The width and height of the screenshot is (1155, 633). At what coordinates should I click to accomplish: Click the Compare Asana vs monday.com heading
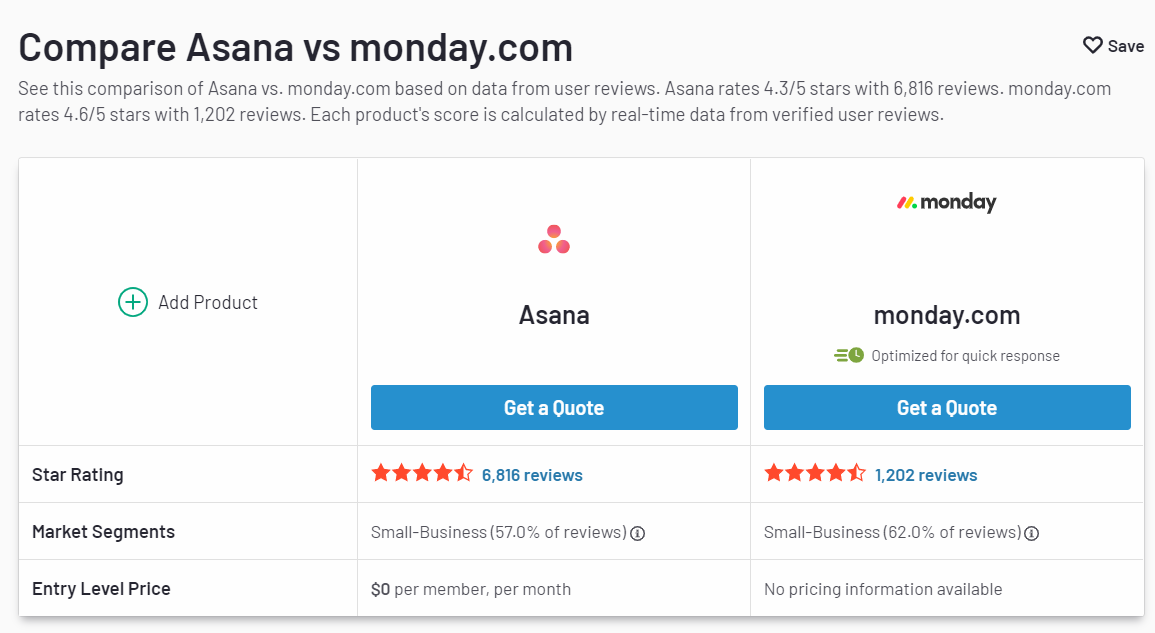tap(295, 48)
